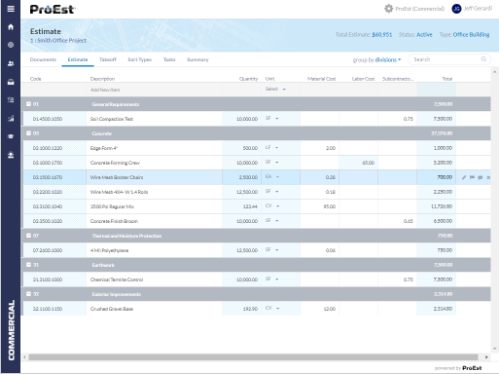Collapse the 31 Earthwork division
The width and height of the screenshot is (499, 374).
click(x=29, y=265)
